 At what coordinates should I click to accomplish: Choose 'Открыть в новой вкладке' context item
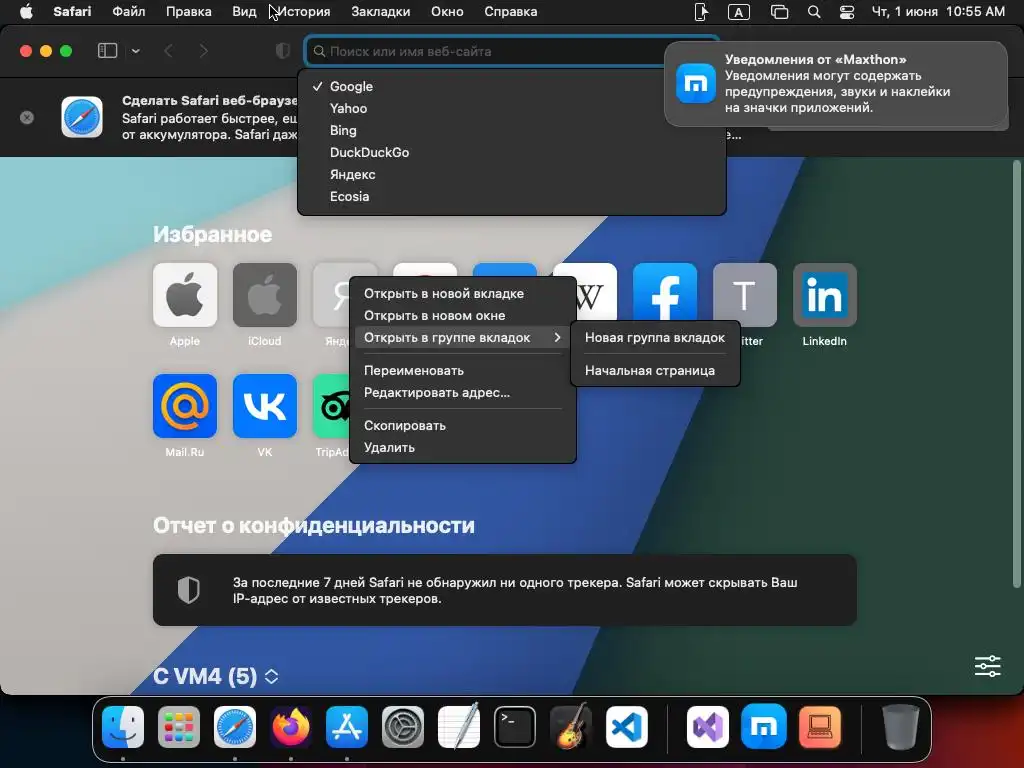(463, 294)
